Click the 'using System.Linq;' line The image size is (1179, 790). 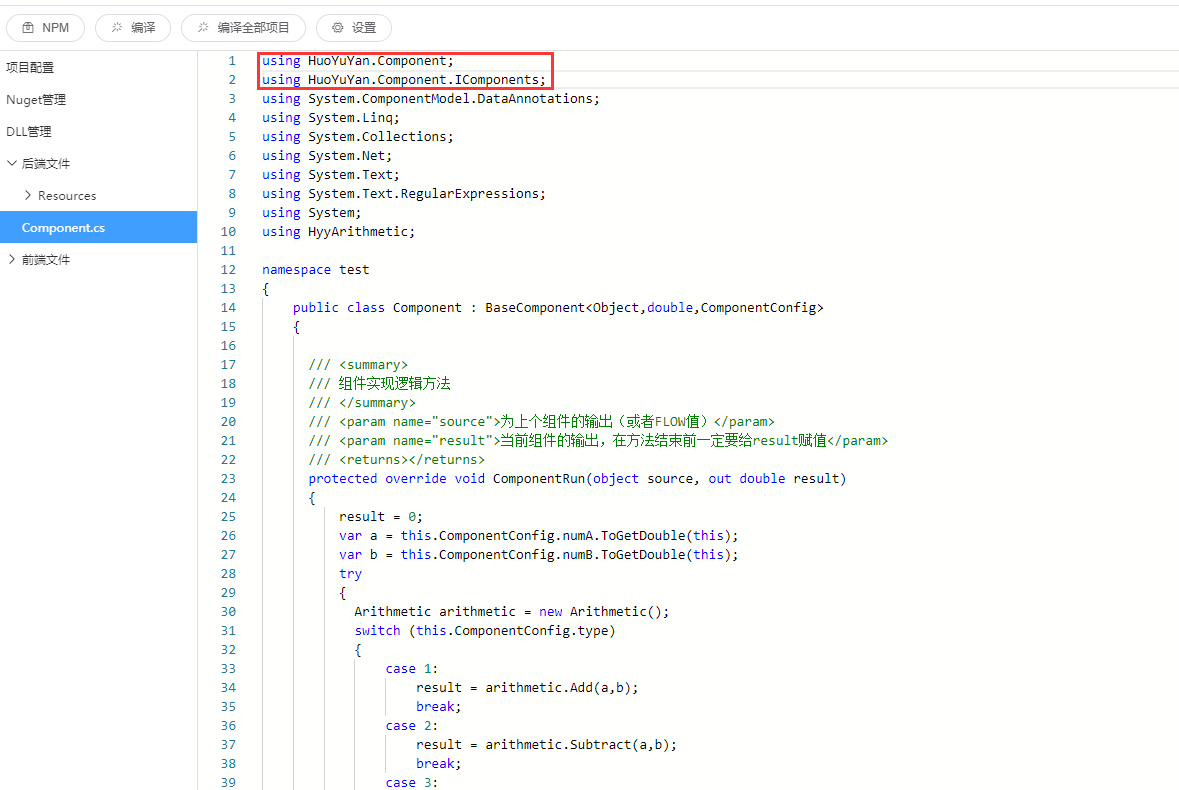tap(330, 118)
